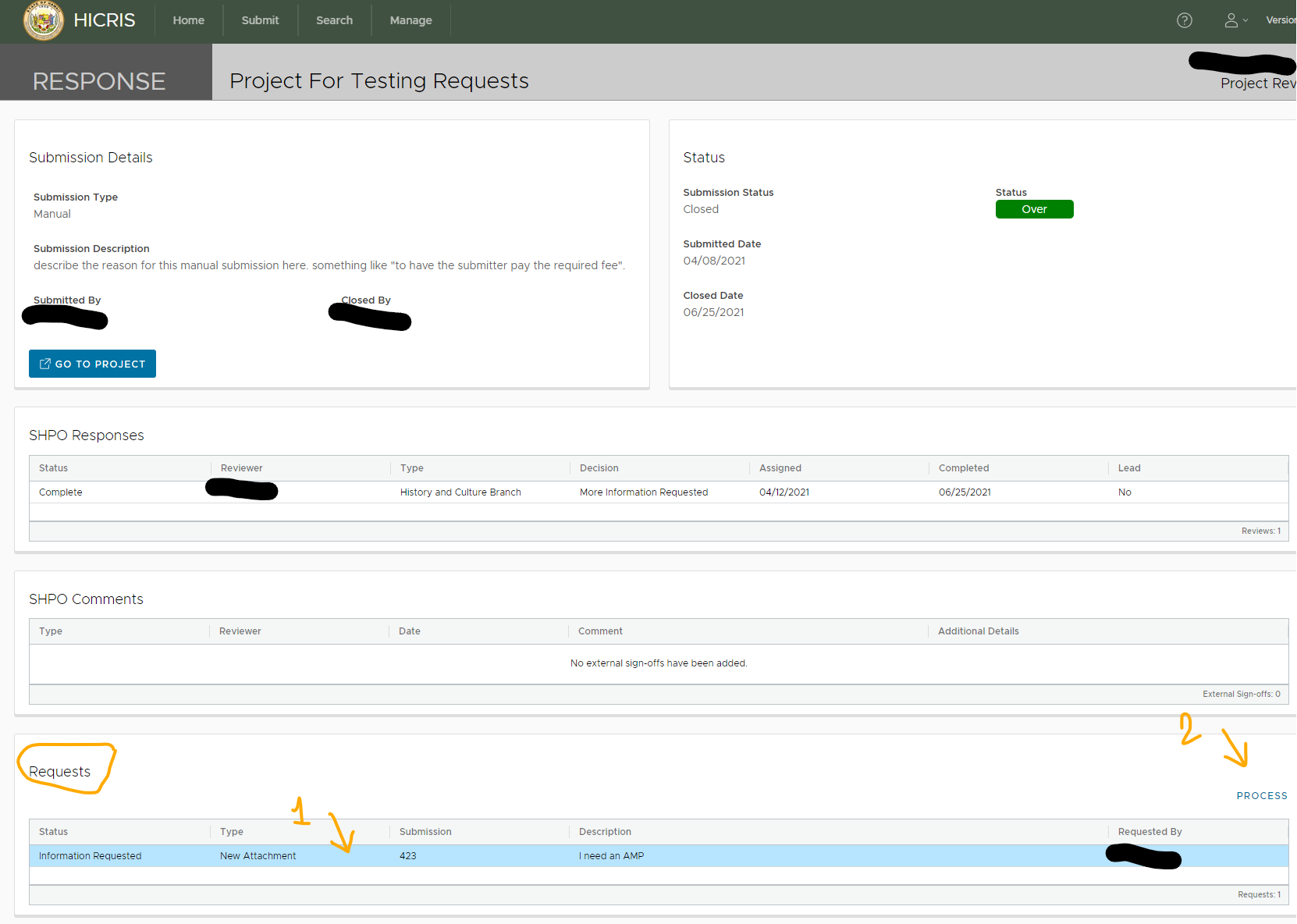The height and width of the screenshot is (924, 1297).
Task: Sort Requests by Submission column header
Action: [x=425, y=832]
